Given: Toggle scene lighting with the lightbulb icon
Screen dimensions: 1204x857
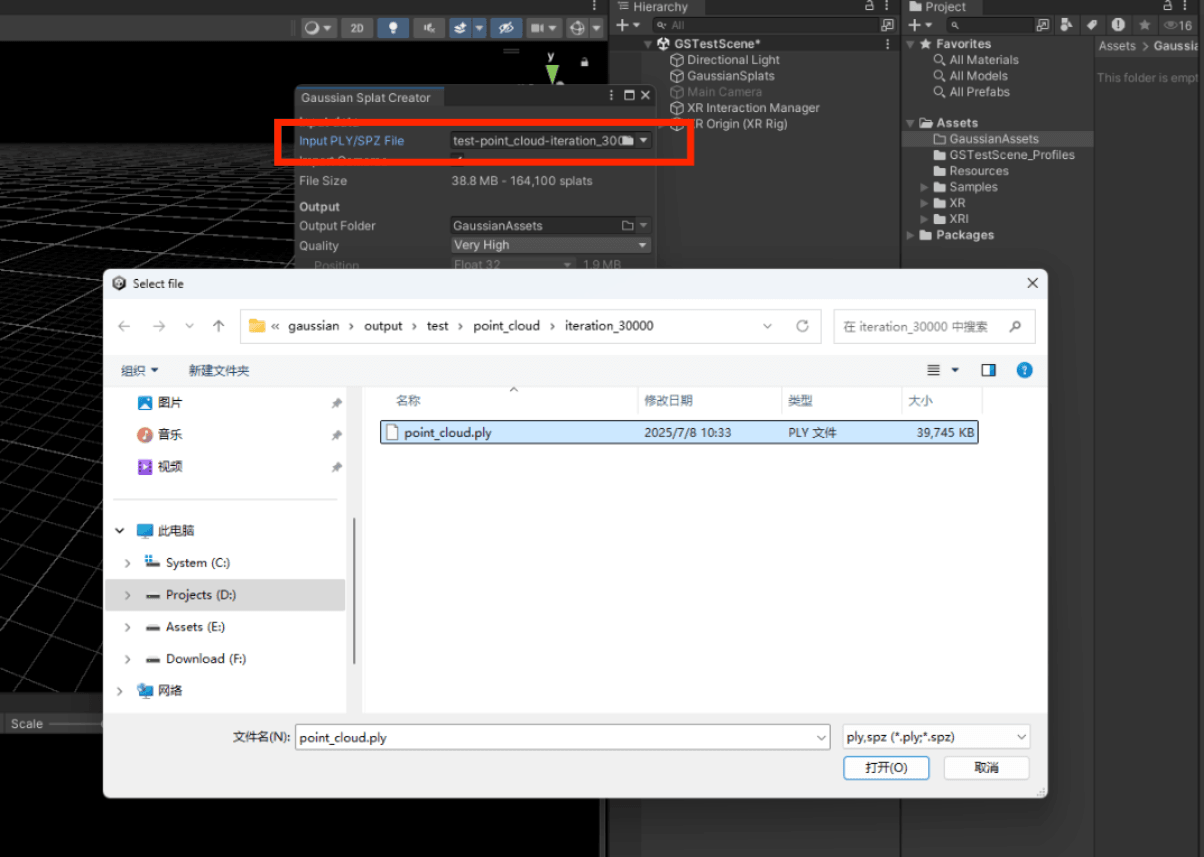Looking at the screenshot, I should click(393, 28).
